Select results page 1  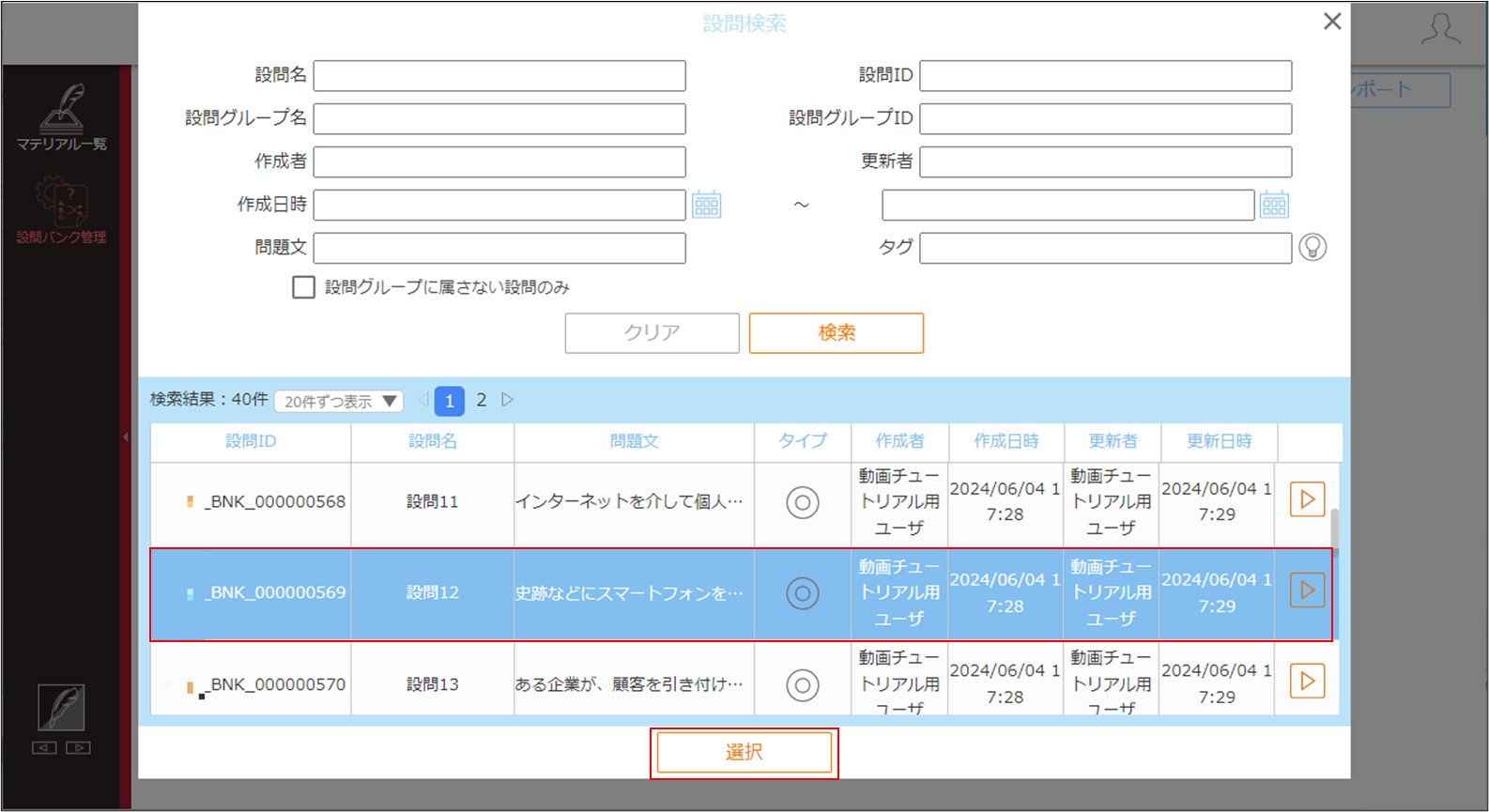(x=450, y=401)
